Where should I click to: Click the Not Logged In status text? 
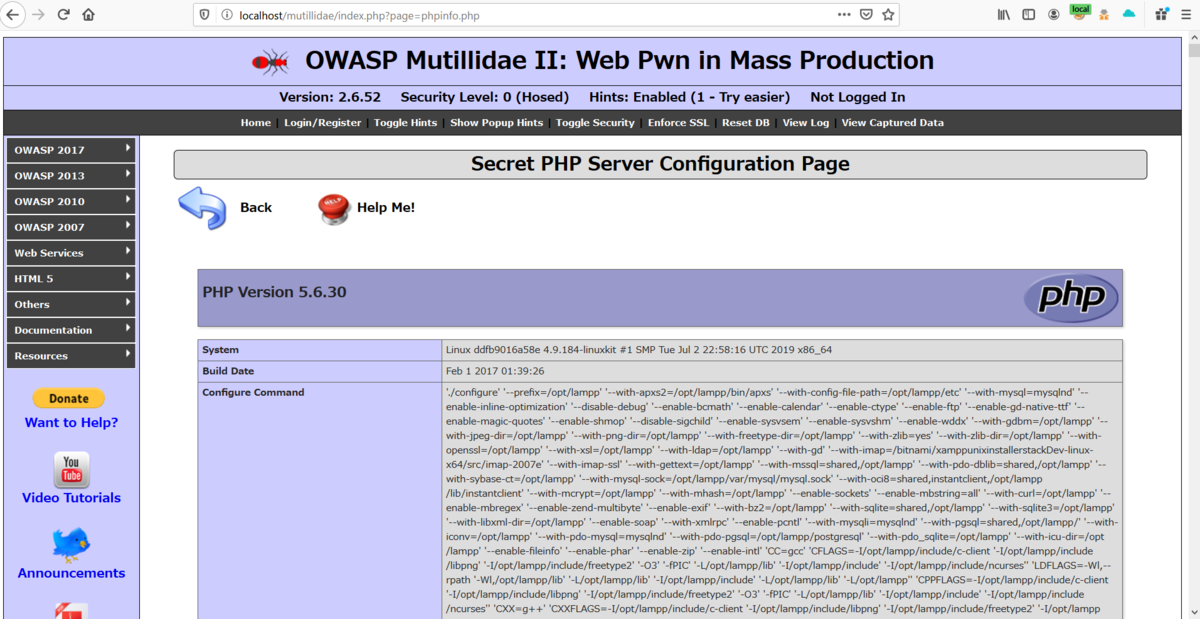coord(858,97)
